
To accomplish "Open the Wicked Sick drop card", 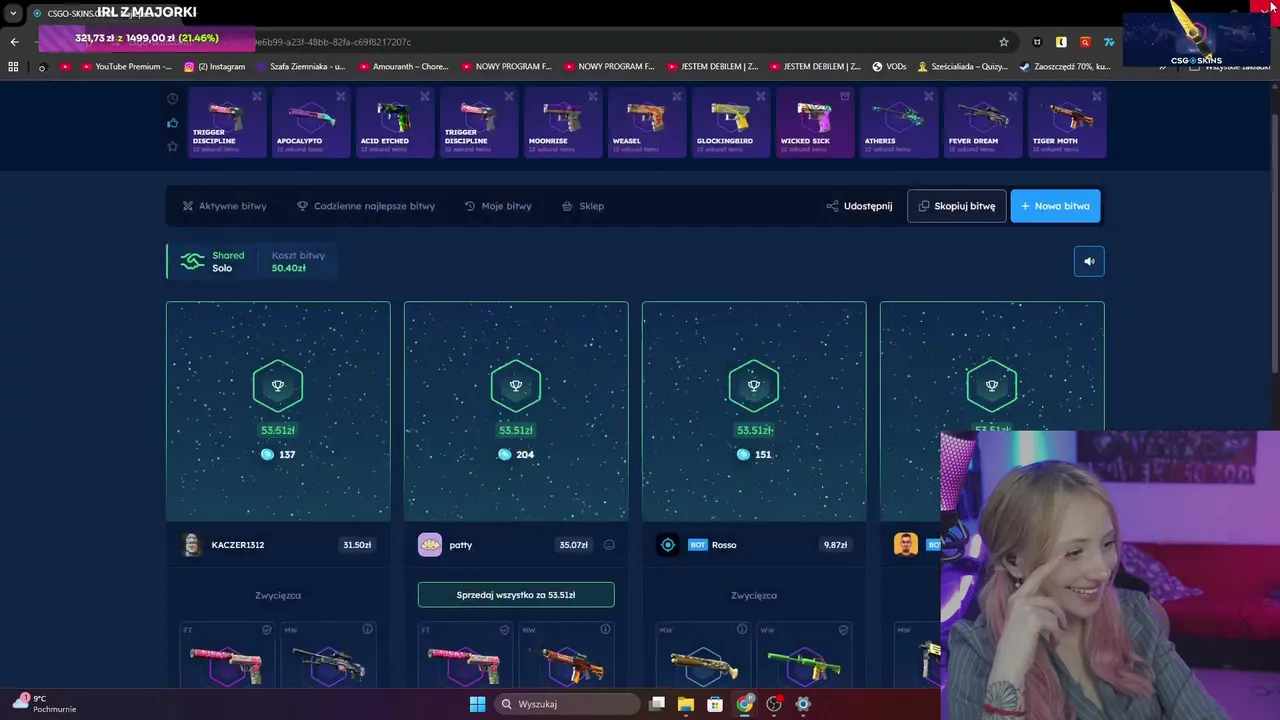I will click(x=814, y=123).
